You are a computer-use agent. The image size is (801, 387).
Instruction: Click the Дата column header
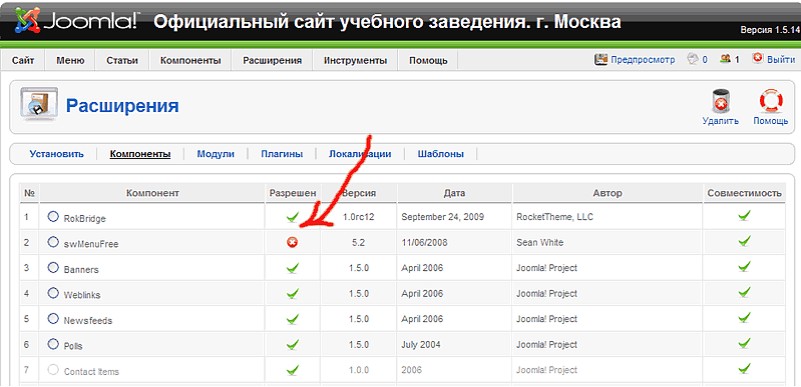454,193
